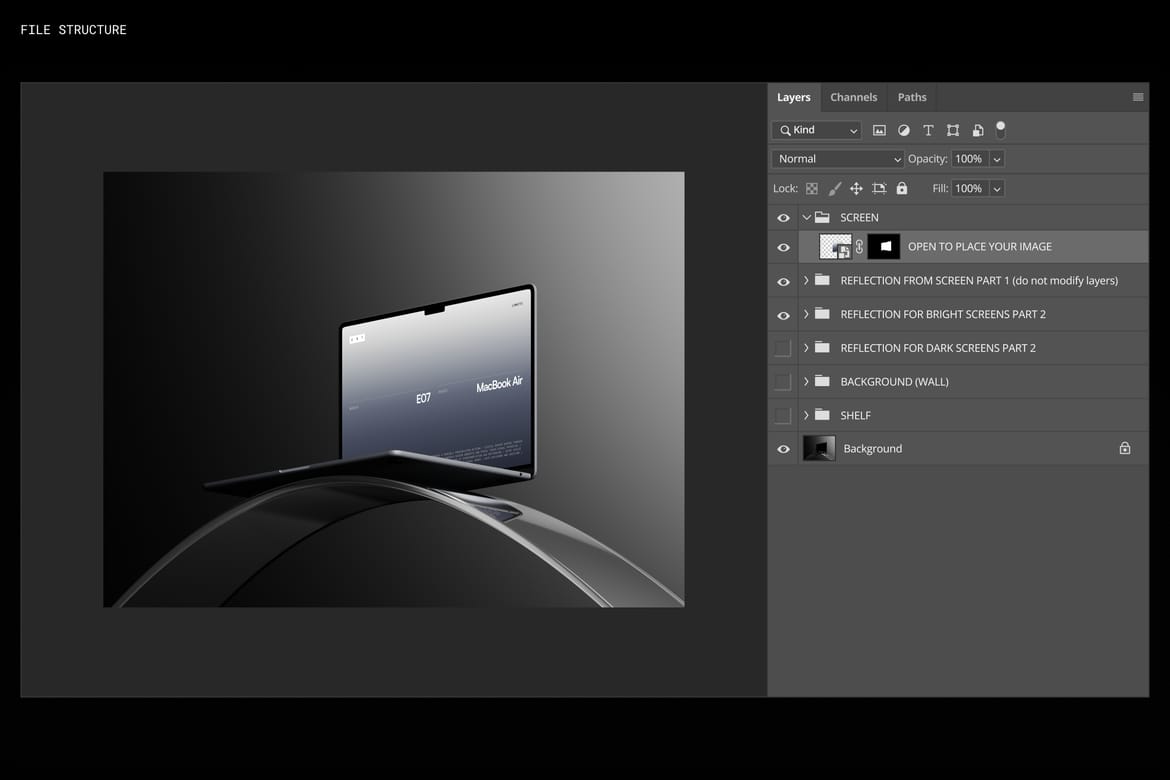Expand REFLECTION FROM SCREEN PART 1 group
The width and height of the screenshot is (1170, 780).
tap(806, 281)
